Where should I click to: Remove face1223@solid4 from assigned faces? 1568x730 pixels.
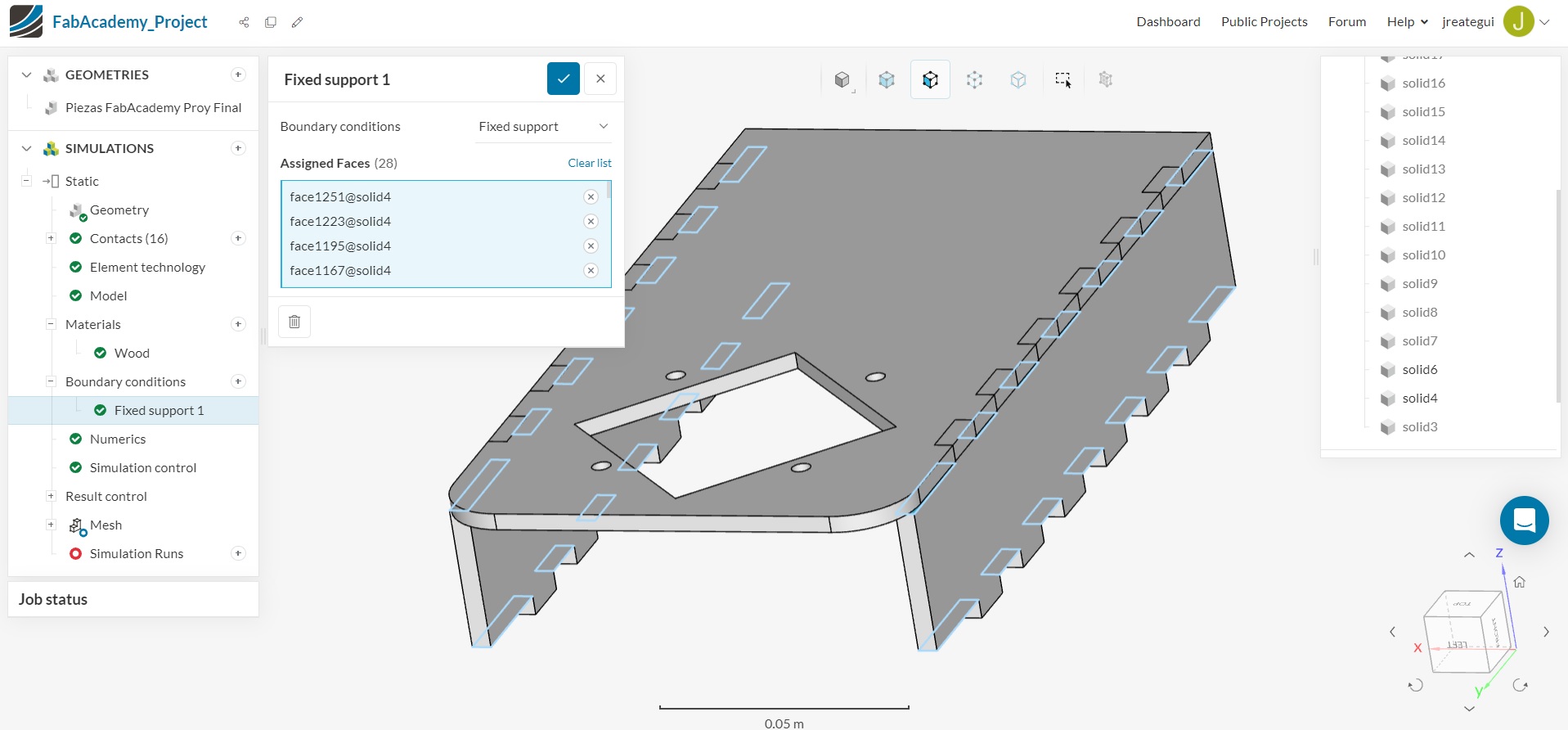[591, 221]
